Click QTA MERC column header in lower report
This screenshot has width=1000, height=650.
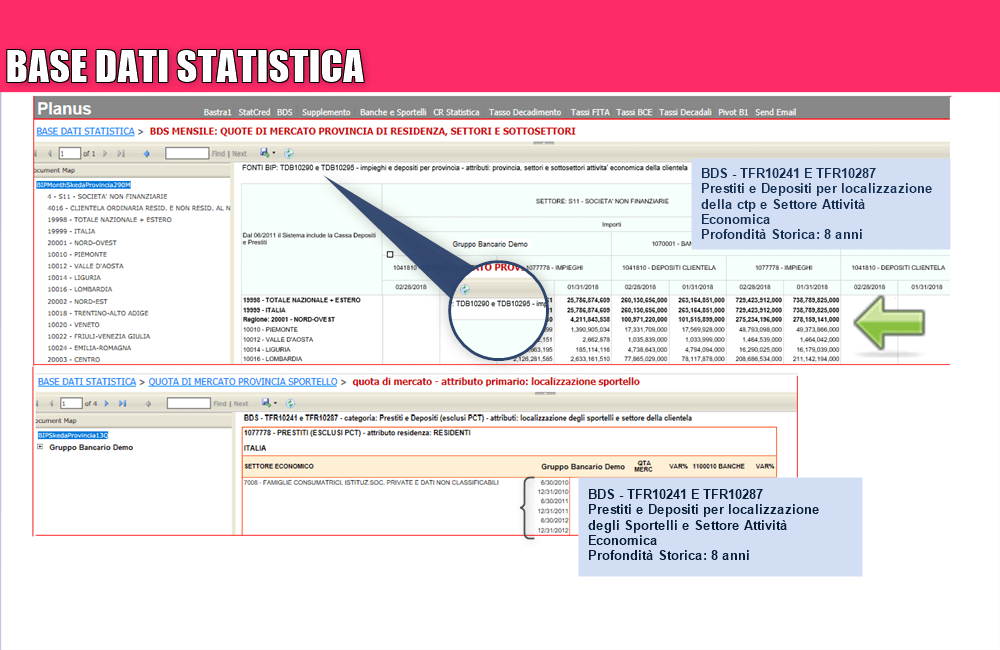[x=643, y=466]
